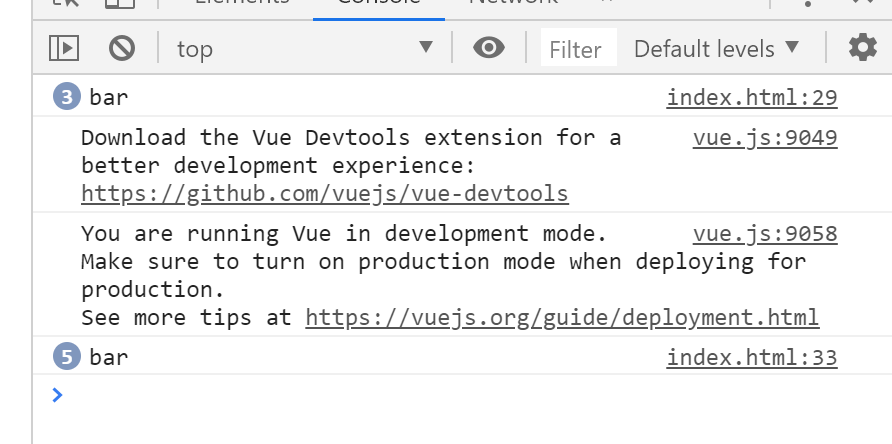Screen dimensions: 892x444
Task: Follow the vuejs.org deployment guide link
Action: pos(562,318)
